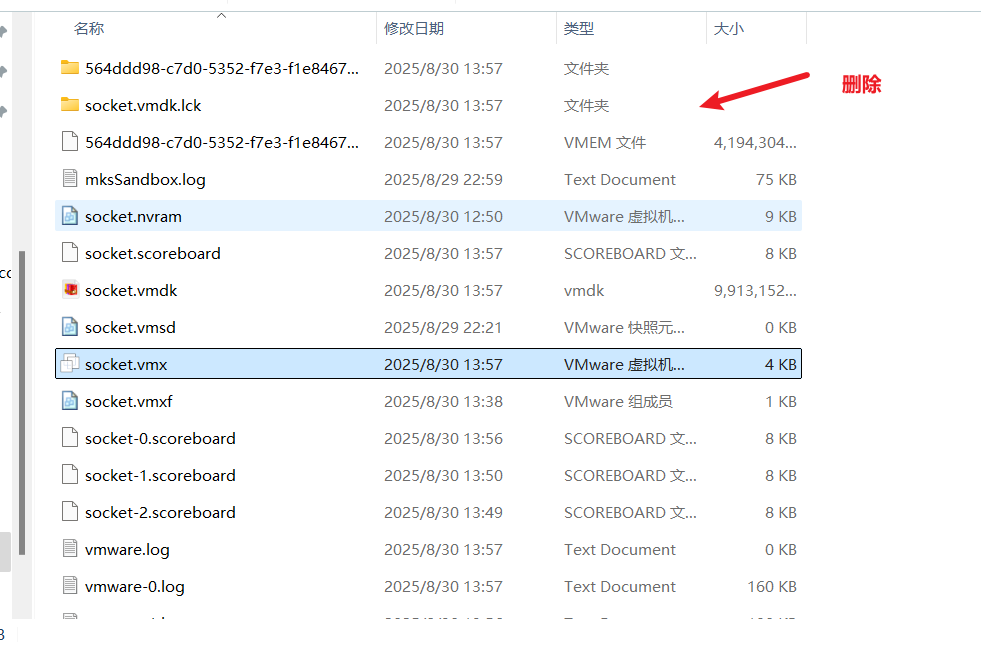
Task: Click the mksSandbox.log text document icon
Action: coord(69,179)
